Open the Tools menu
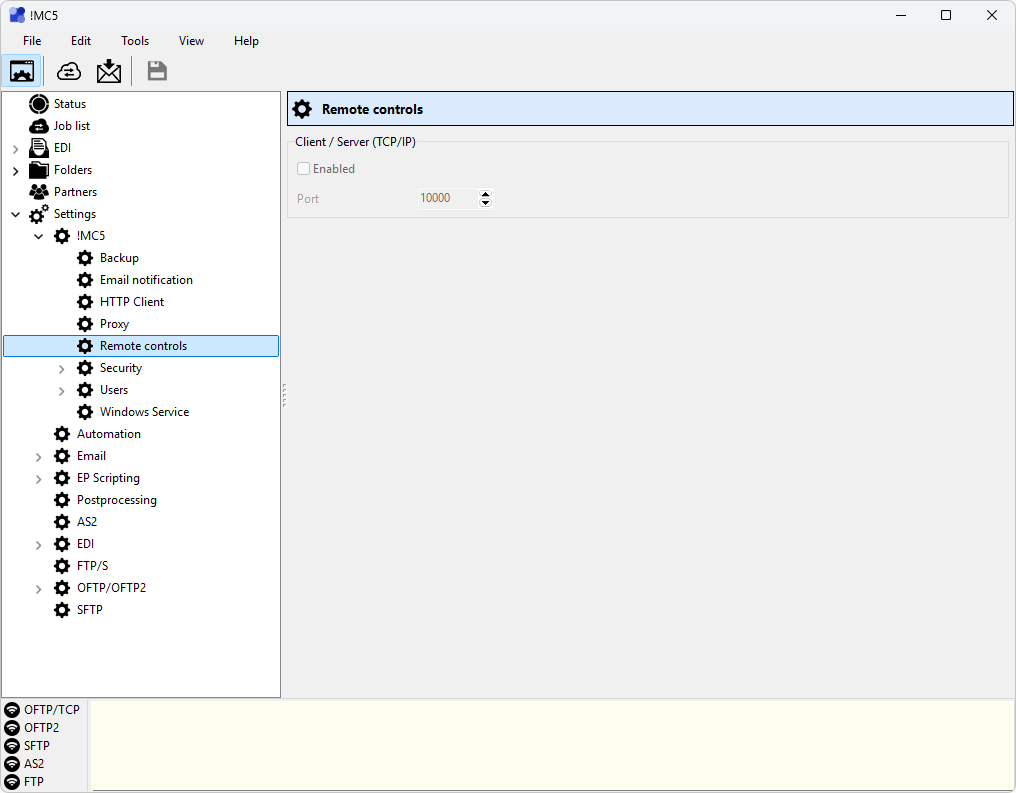This screenshot has height=793, width=1016. point(135,41)
